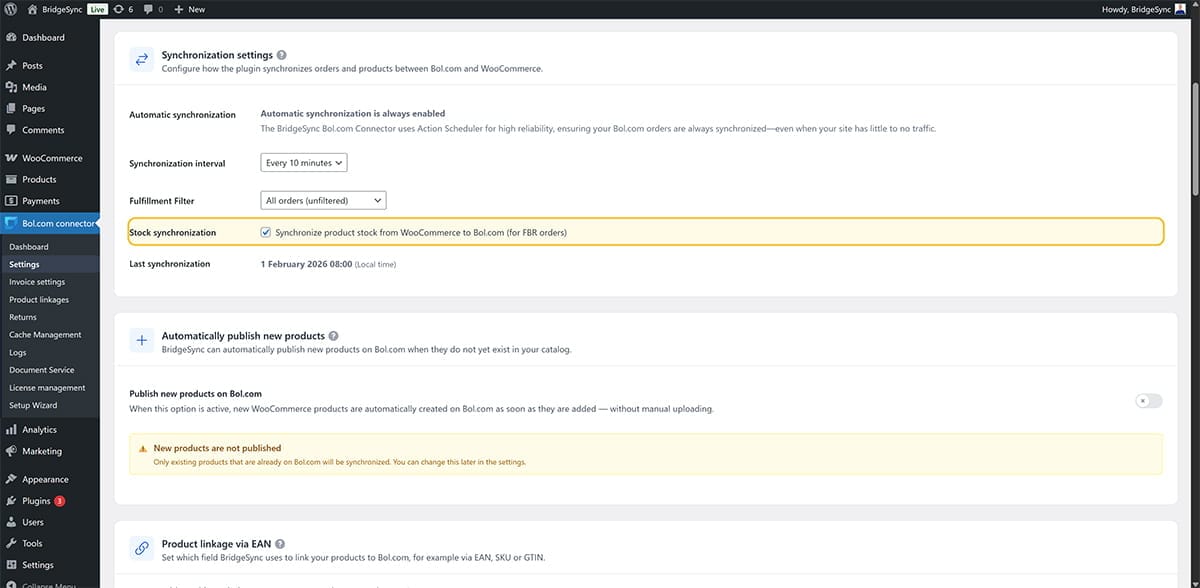The height and width of the screenshot is (588, 1200).
Task: Open the Setup Wizard link
Action: pyautogui.click(x=34, y=405)
